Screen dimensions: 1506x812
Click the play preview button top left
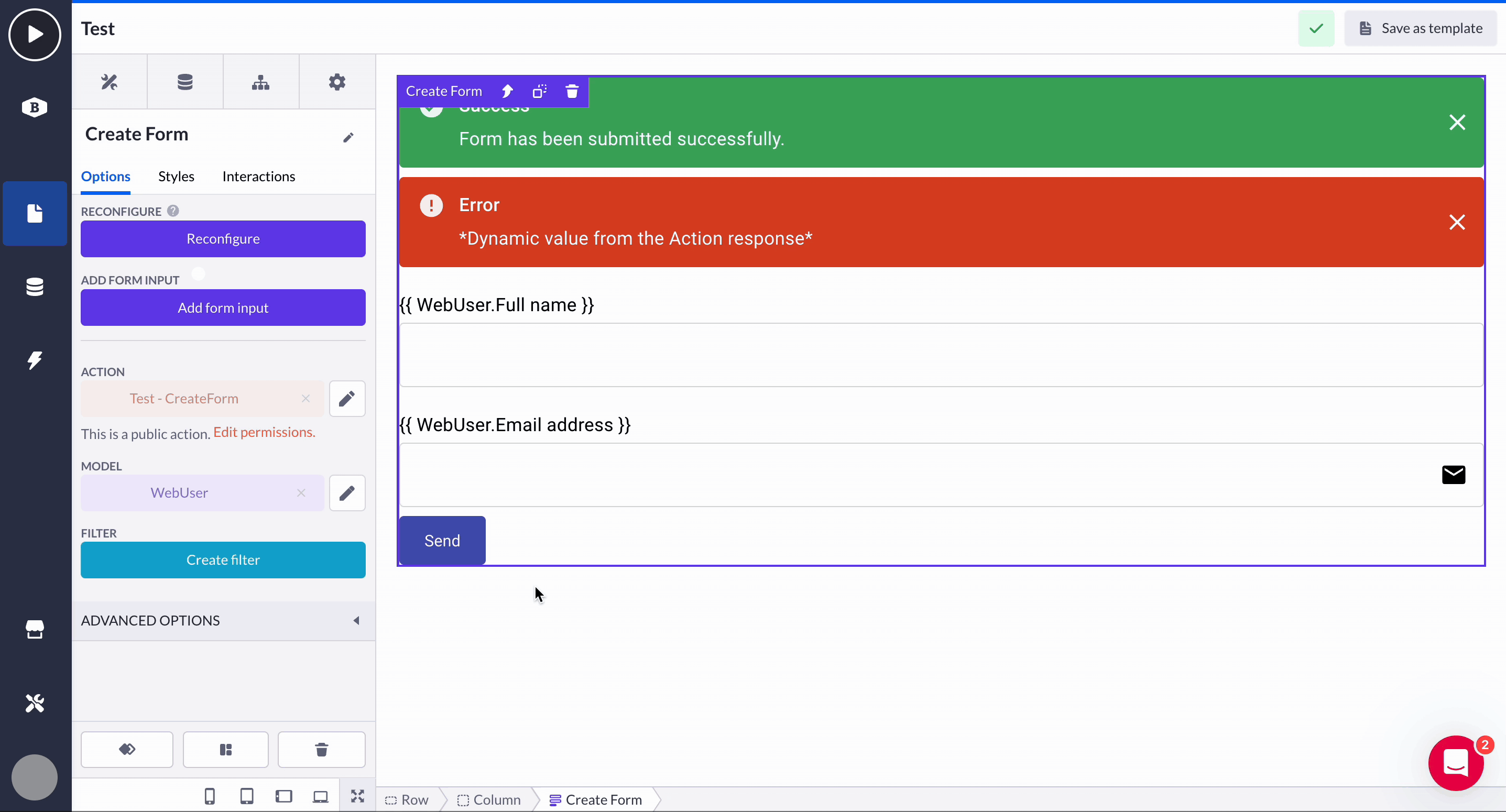coord(35,35)
